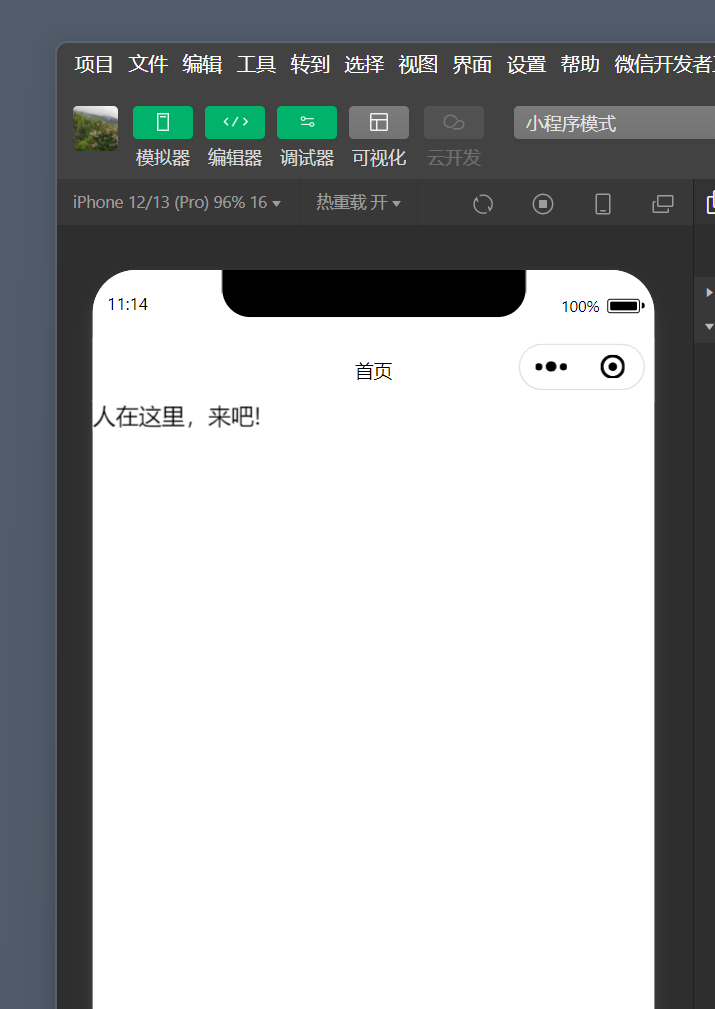Screen dimensions: 715x1009
Task: Toggle the 调试器 debugger panel button
Action: point(307,122)
